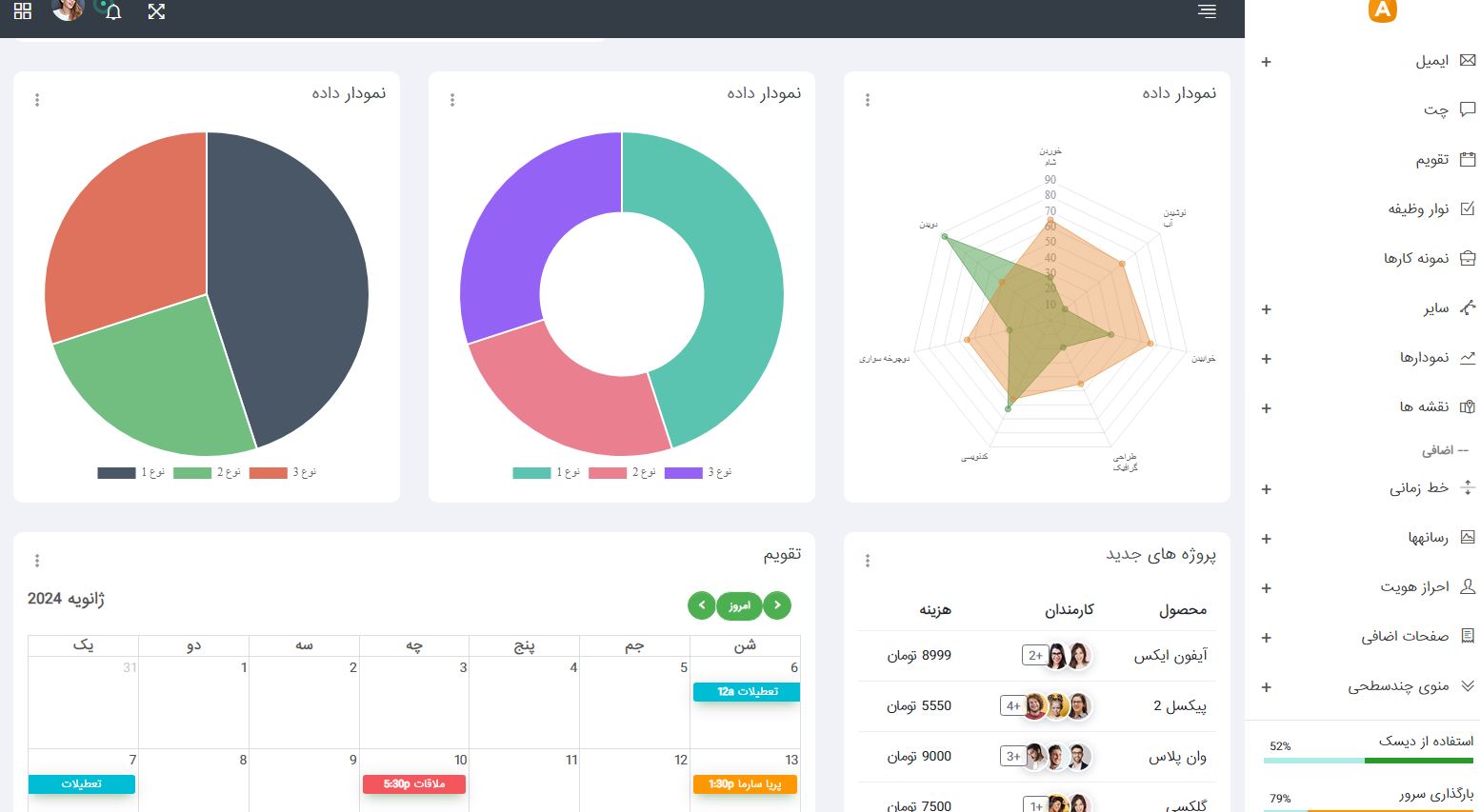Expand the منوی چندسطحی menu plus sign

(x=1266, y=687)
